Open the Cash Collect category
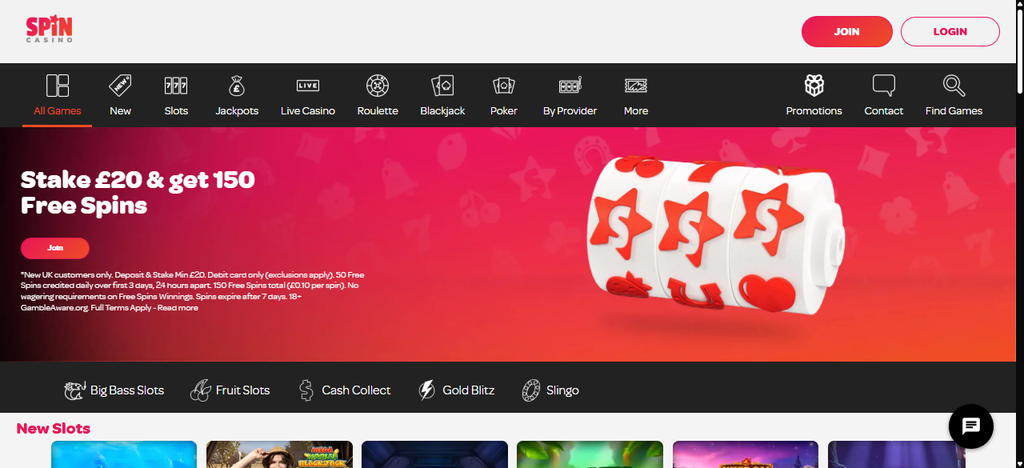1024x468 pixels. [344, 390]
